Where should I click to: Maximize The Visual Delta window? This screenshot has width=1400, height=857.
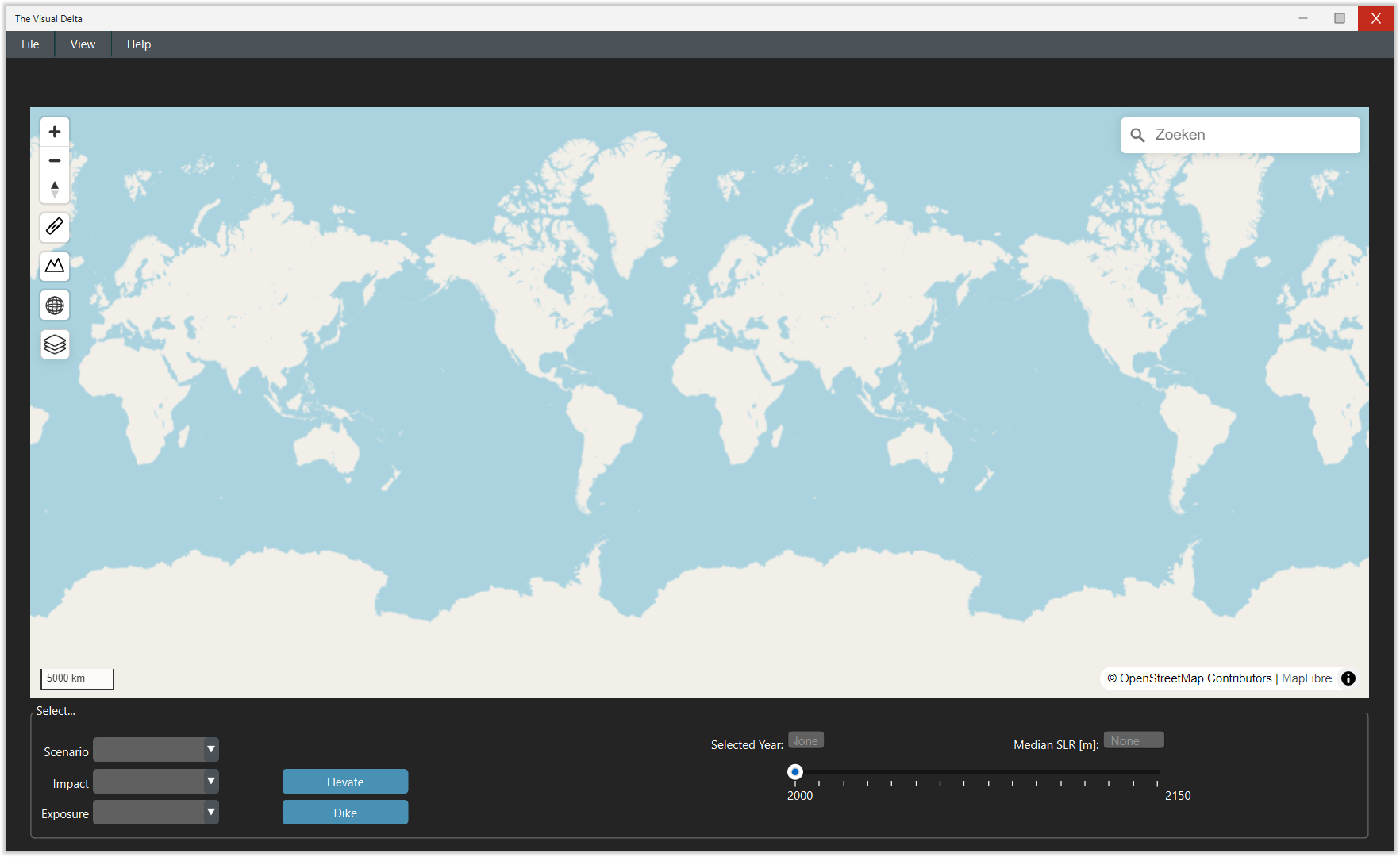click(x=1340, y=18)
